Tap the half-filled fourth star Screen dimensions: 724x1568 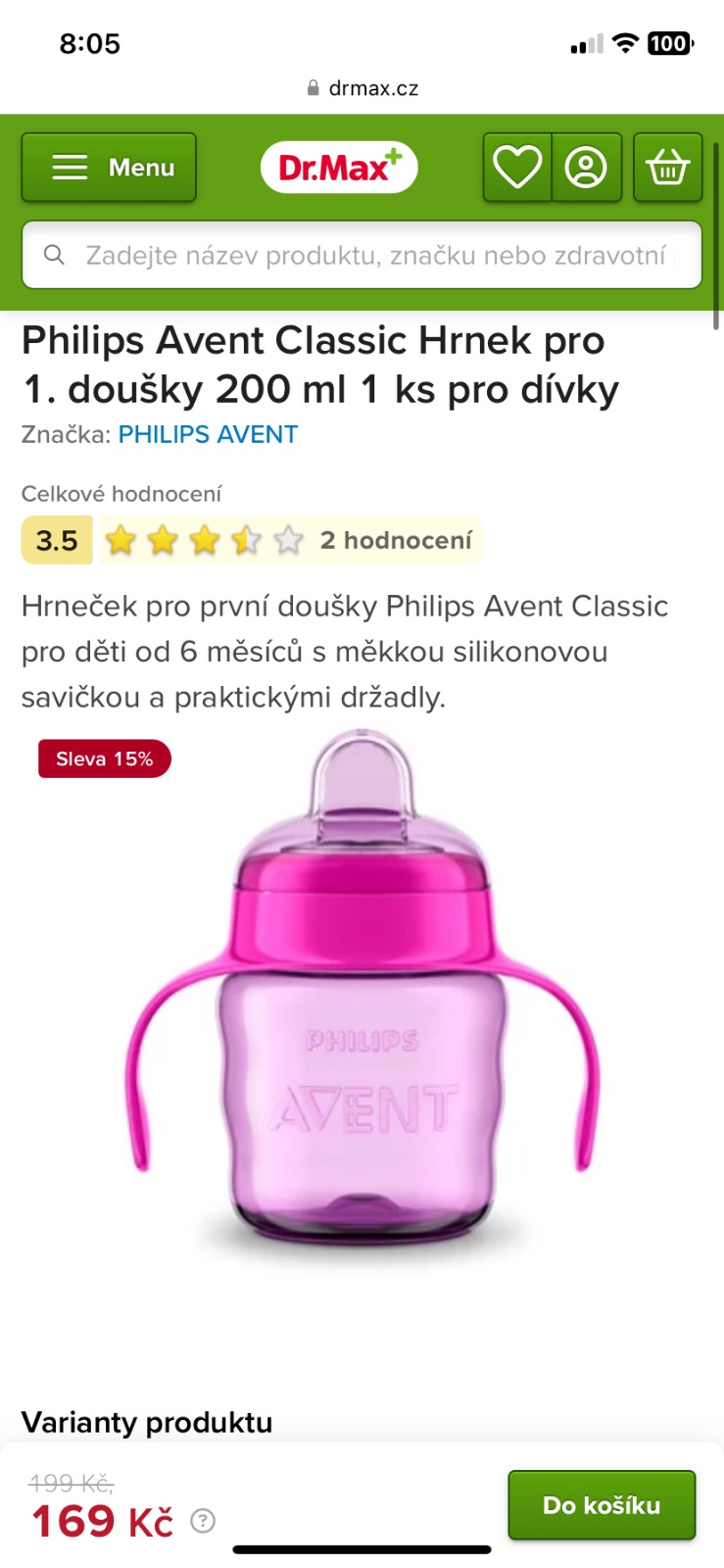click(x=246, y=540)
